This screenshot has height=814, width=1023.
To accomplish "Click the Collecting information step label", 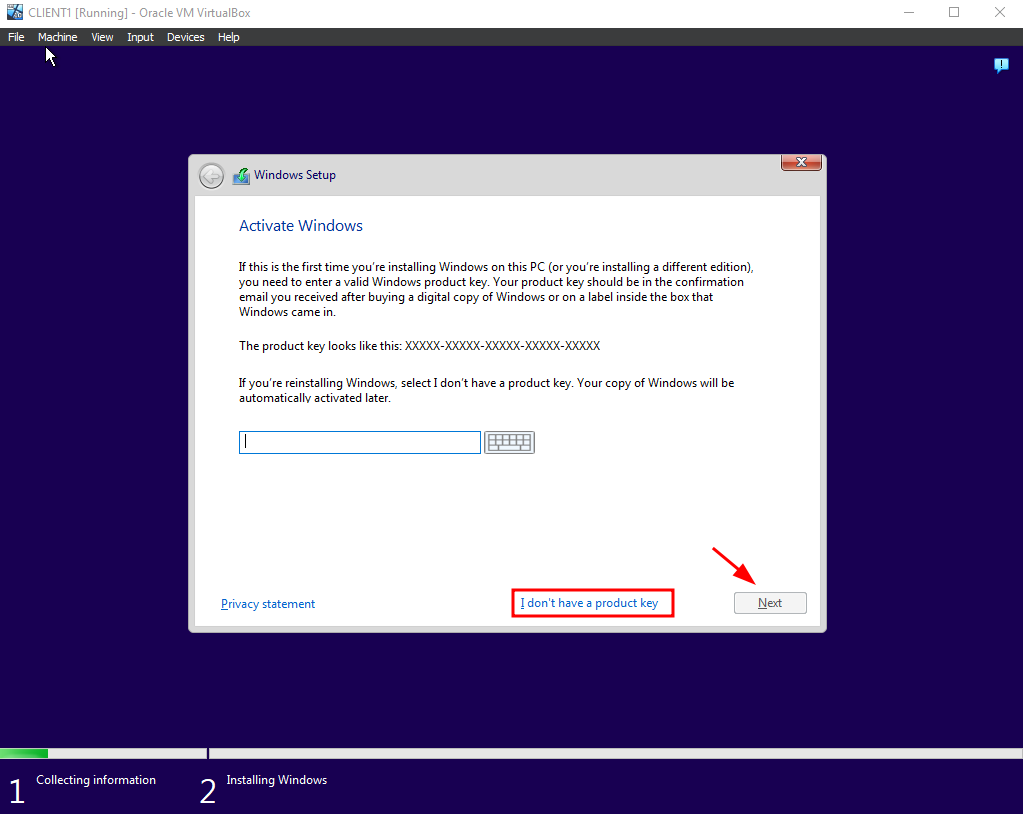I will pos(96,780).
